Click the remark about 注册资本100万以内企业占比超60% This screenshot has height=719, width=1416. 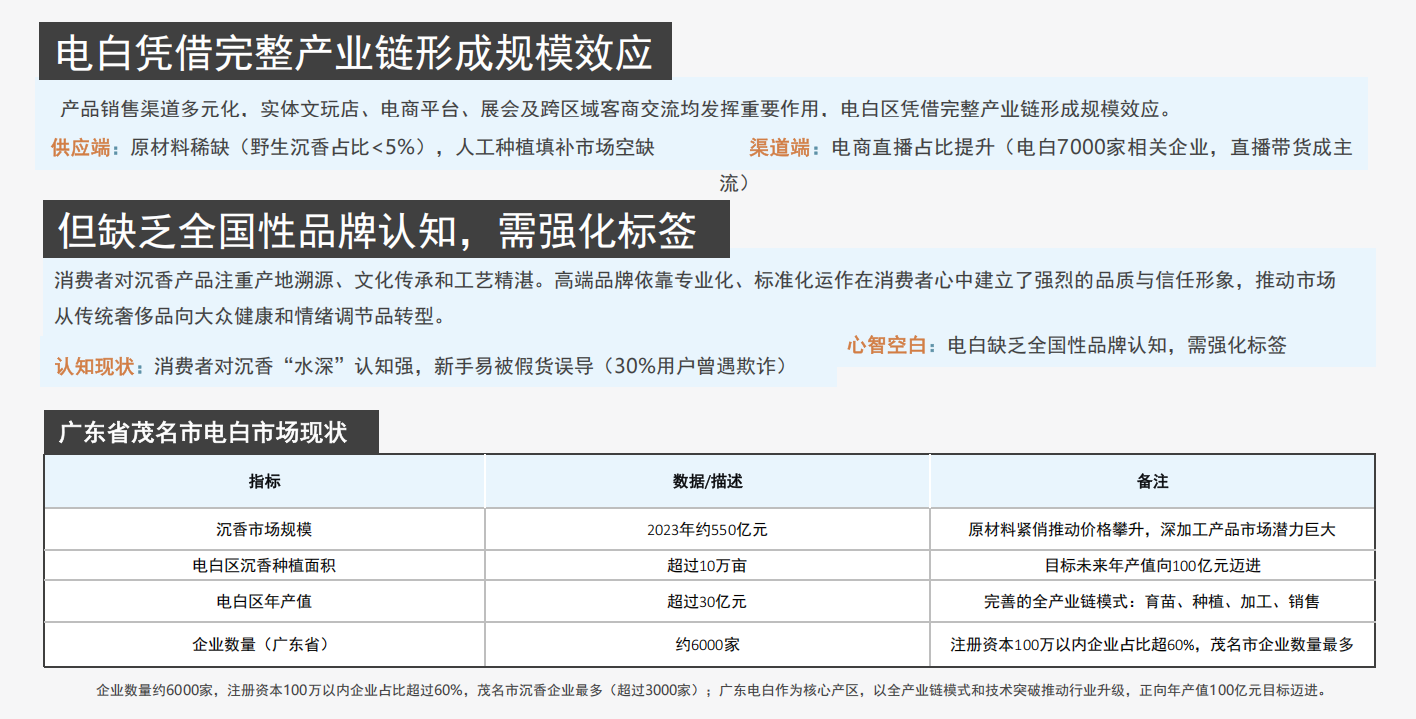(1150, 644)
